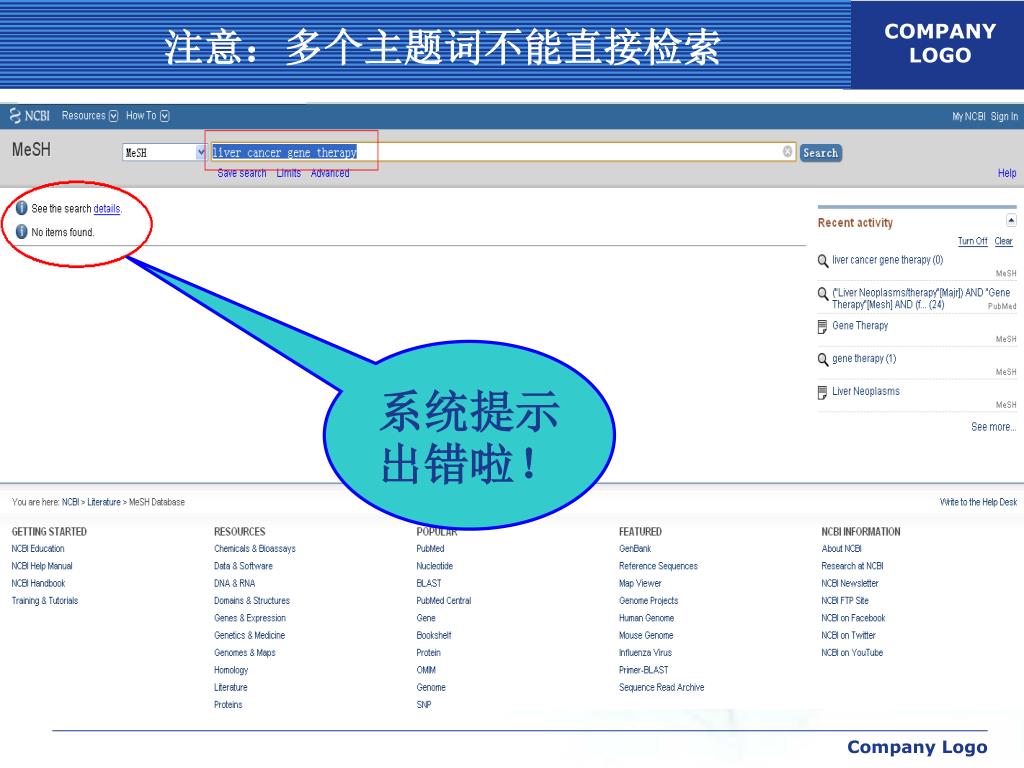This screenshot has width=1024, height=768.
Task: Click magnifier icon for Liver Neoplasms/therapy PubMed search
Action: [823, 293]
